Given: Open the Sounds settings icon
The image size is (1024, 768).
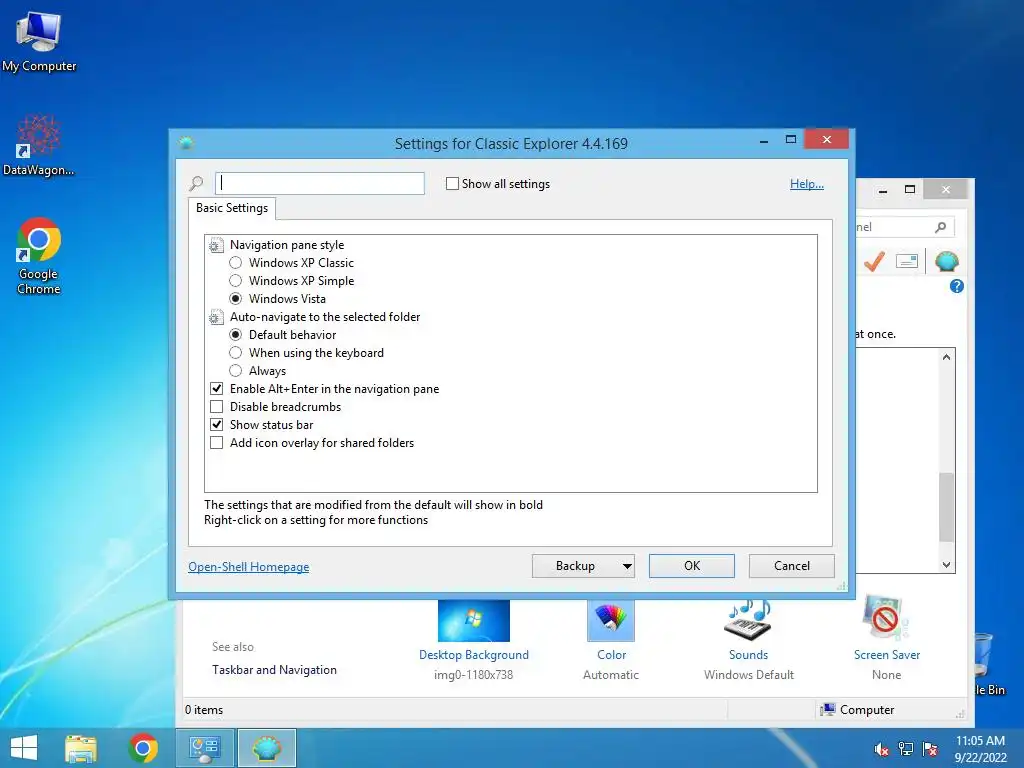Looking at the screenshot, I should [748, 620].
